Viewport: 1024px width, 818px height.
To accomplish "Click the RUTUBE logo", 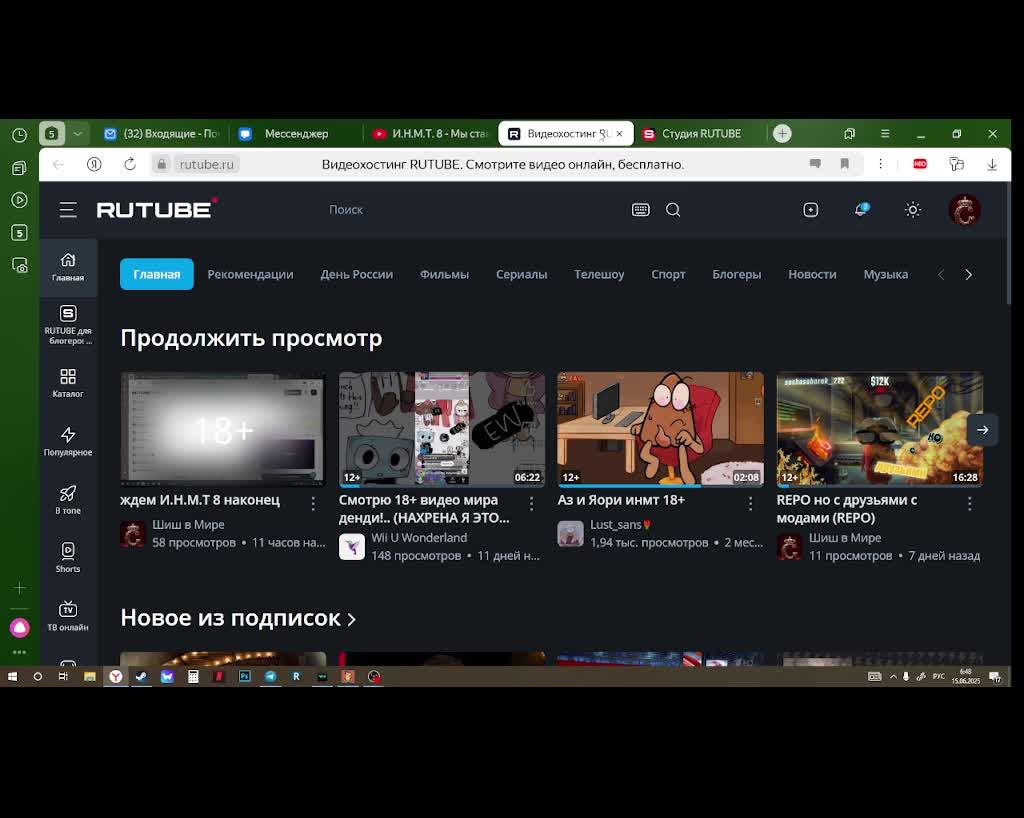I will pyautogui.click(x=157, y=209).
